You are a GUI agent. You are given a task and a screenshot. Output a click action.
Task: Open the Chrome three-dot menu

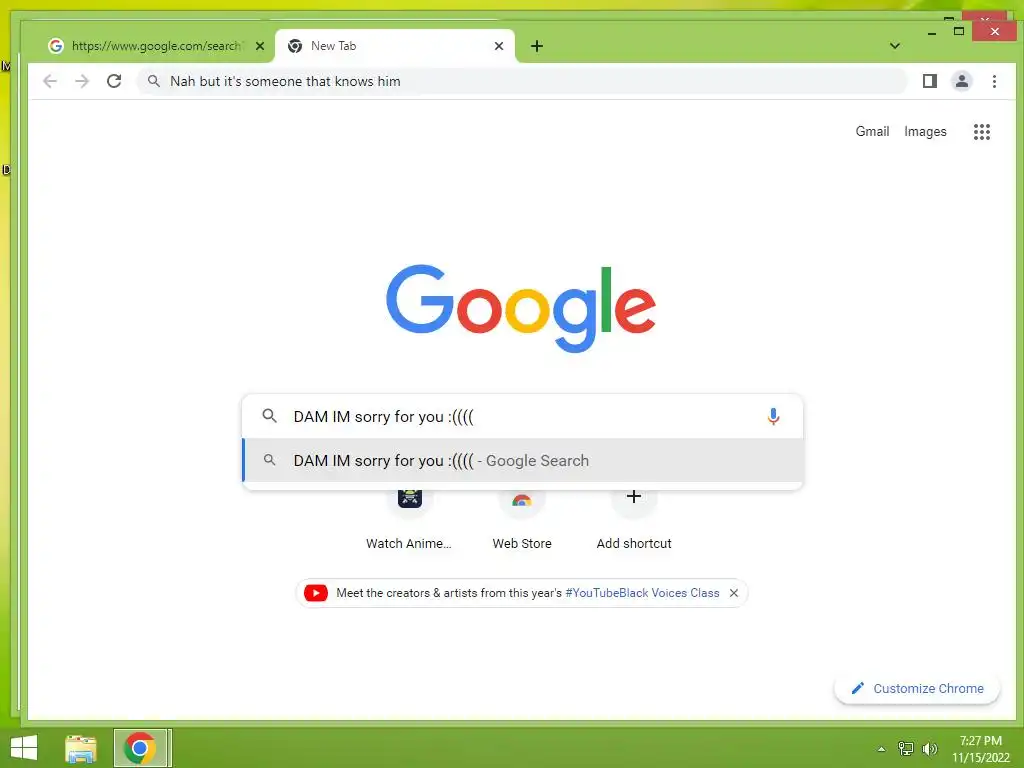(x=994, y=81)
